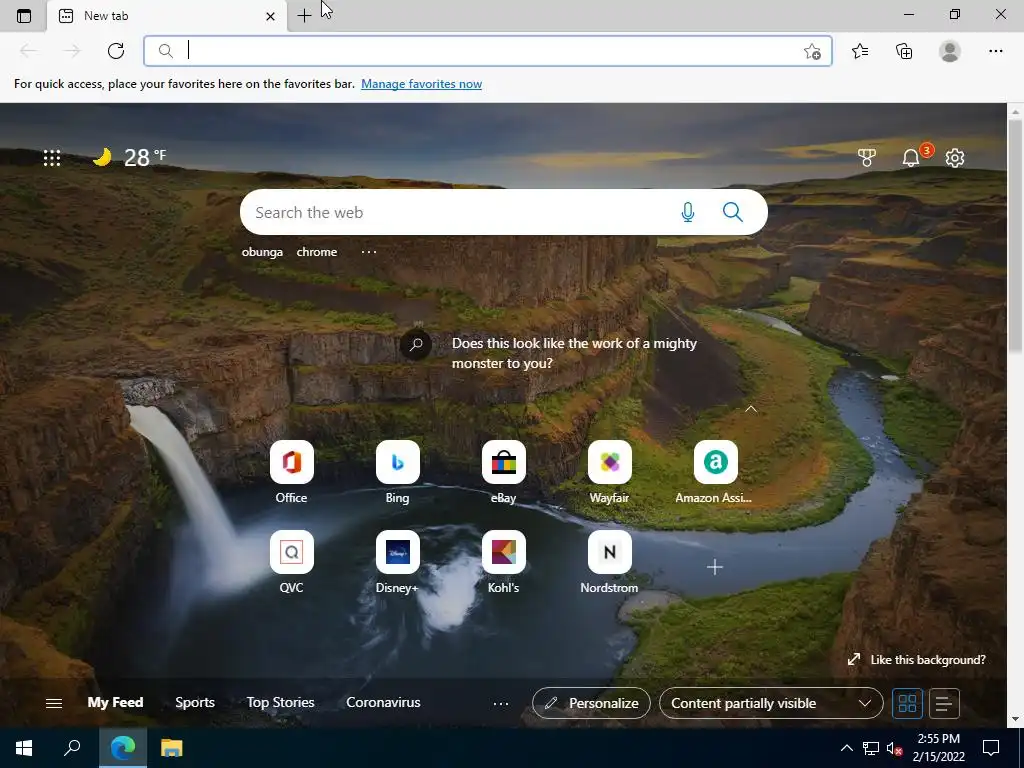Show hidden system tray icons

(846, 748)
